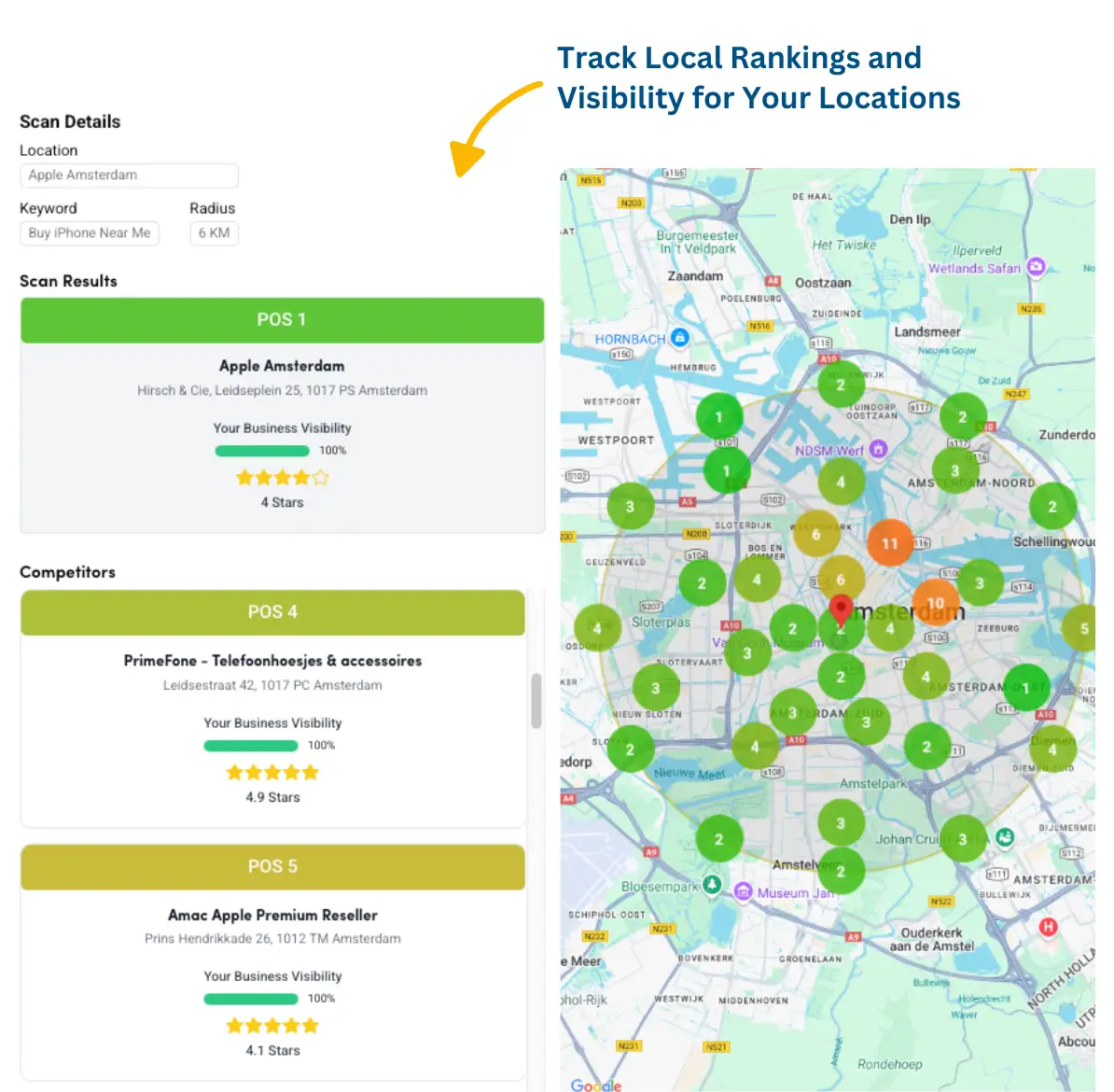Click the competitors list scrollbar
Image resolution: width=1114 pixels, height=1092 pixels.
536,700
